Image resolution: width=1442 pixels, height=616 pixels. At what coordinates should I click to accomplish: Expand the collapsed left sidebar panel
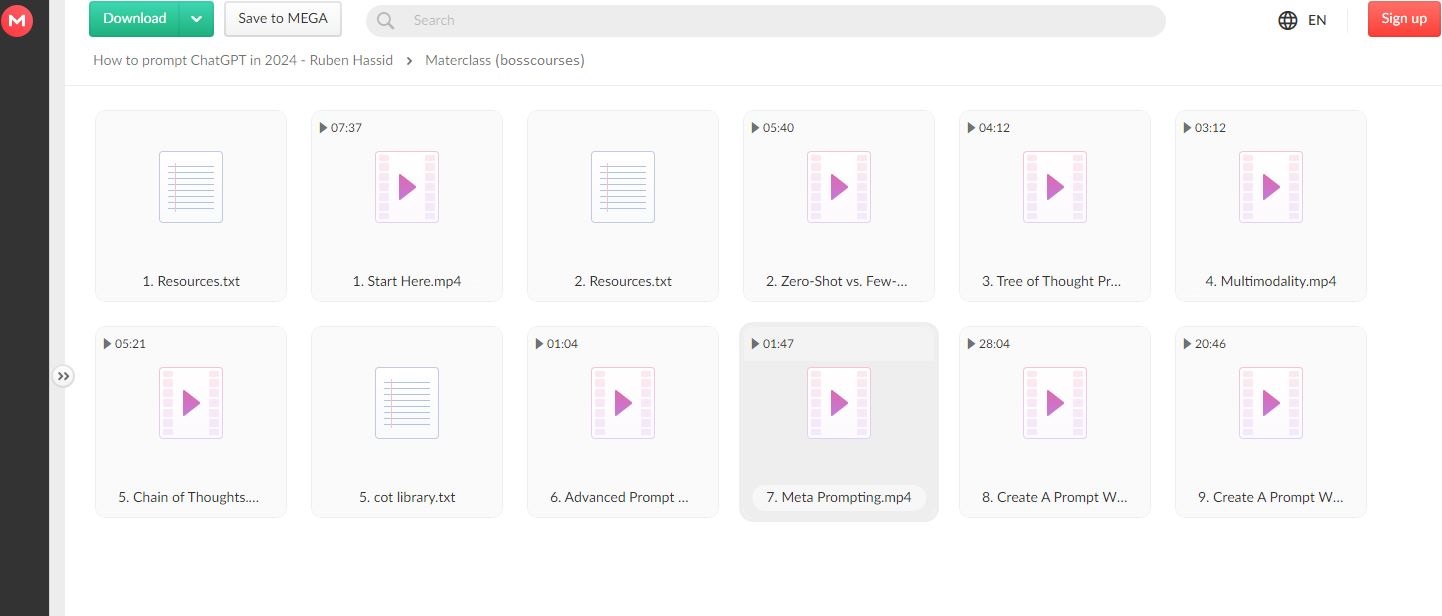[63, 376]
